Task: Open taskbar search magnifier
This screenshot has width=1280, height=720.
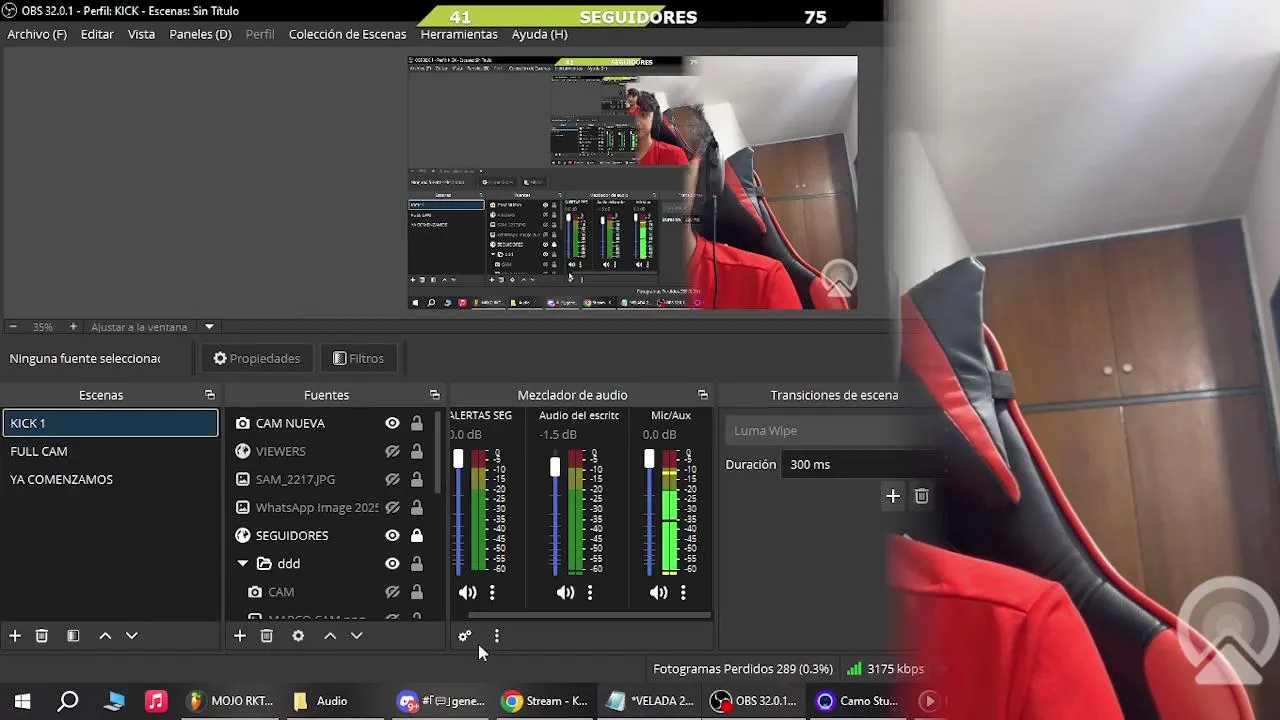Action: (x=68, y=701)
